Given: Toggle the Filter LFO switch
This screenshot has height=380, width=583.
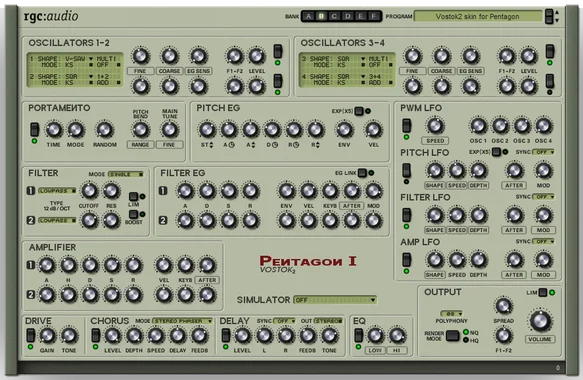Looking at the screenshot, I should (x=407, y=215).
